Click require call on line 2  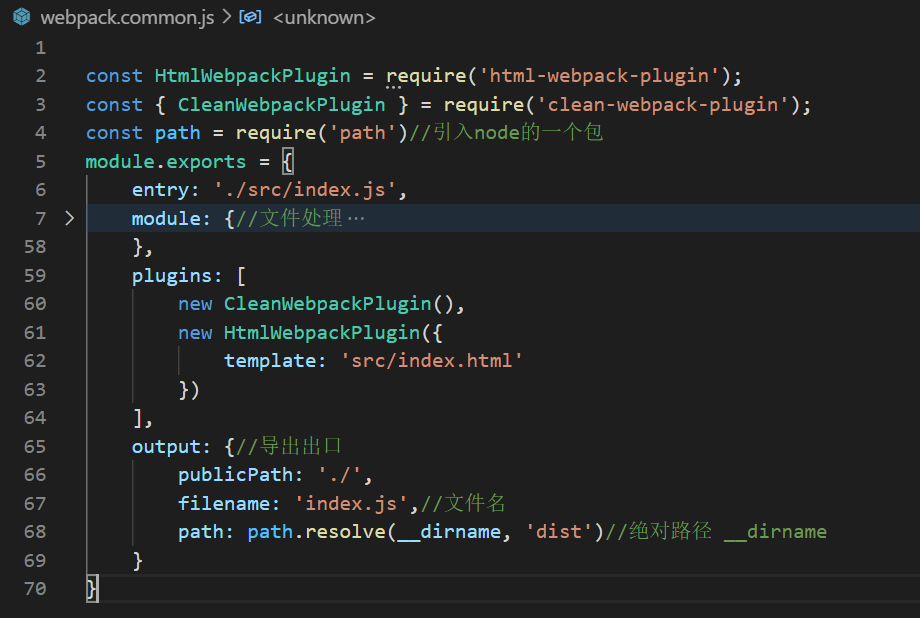coord(426,76)
